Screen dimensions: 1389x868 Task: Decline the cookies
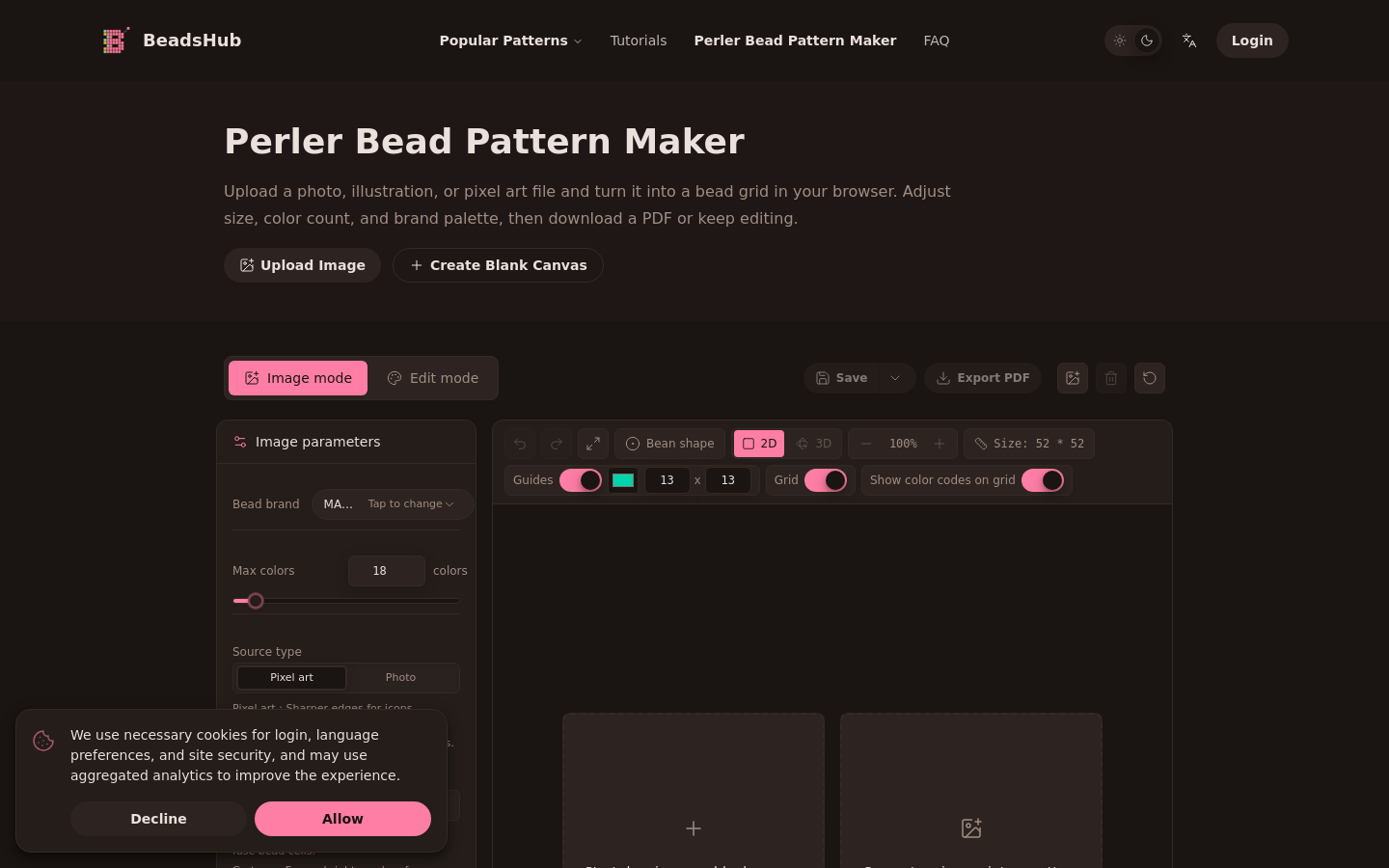pos(158,819)
